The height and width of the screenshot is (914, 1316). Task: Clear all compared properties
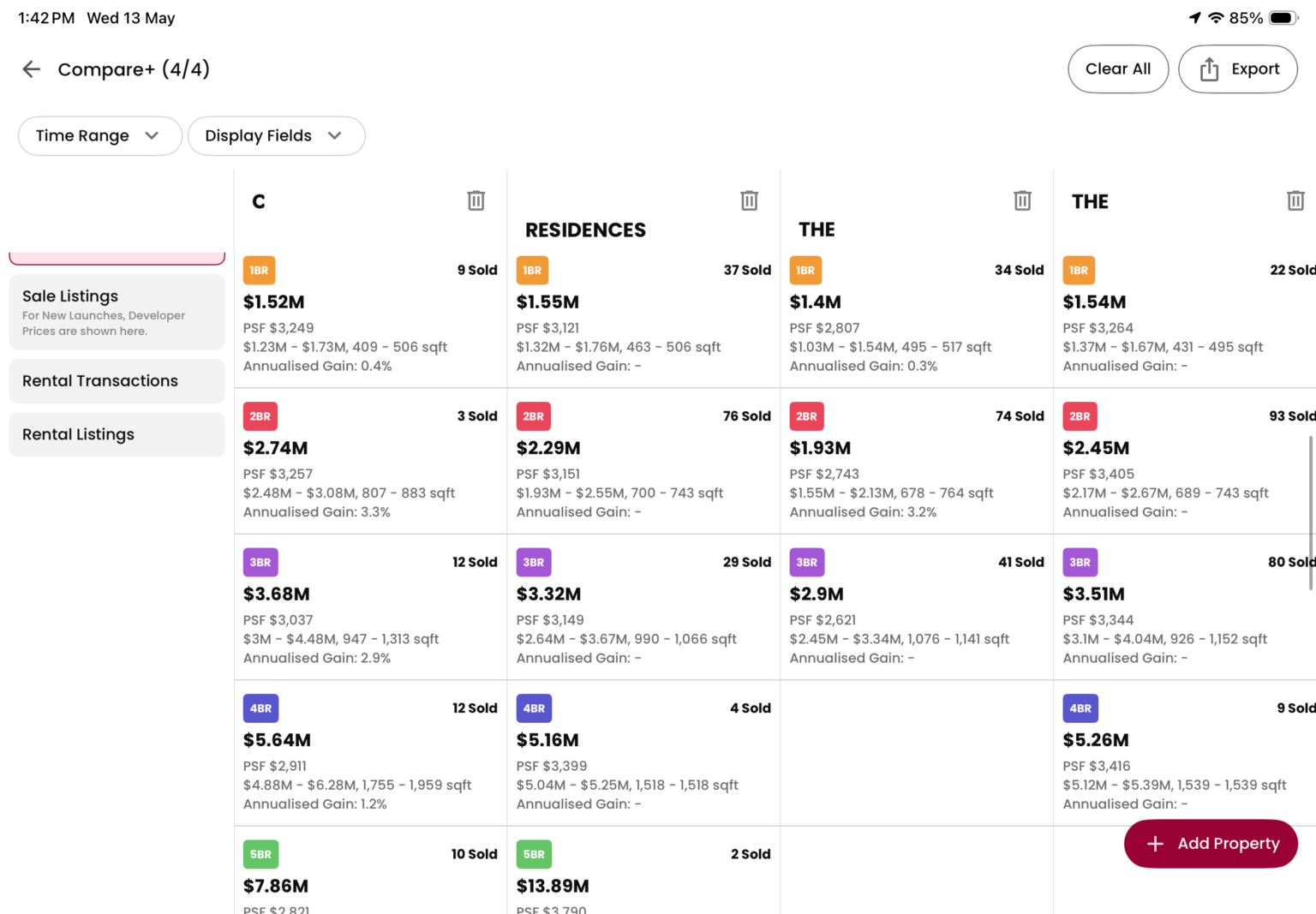[x=1118, y=69]
